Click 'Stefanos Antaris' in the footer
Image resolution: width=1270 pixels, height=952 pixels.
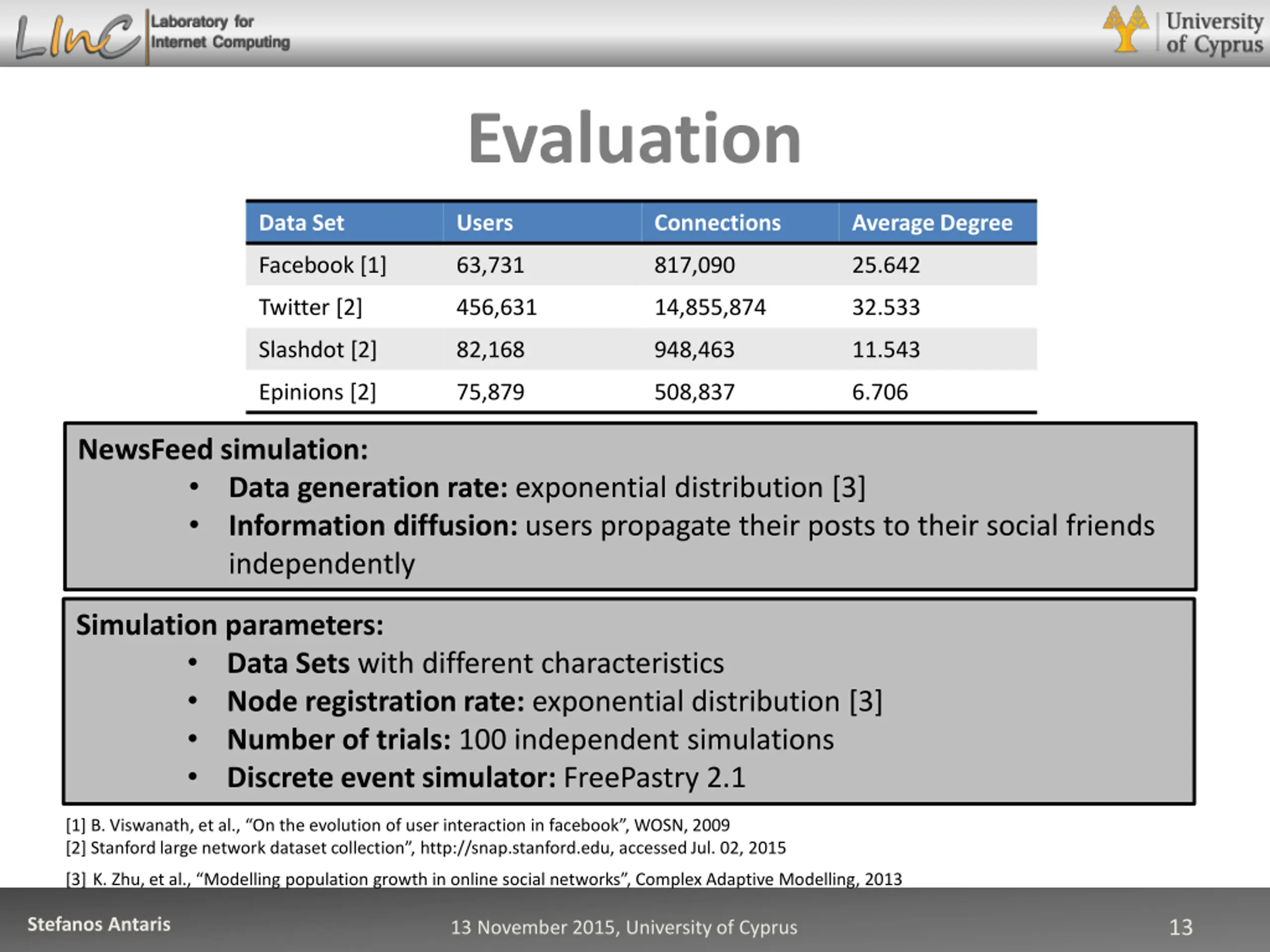click(99, 924)
